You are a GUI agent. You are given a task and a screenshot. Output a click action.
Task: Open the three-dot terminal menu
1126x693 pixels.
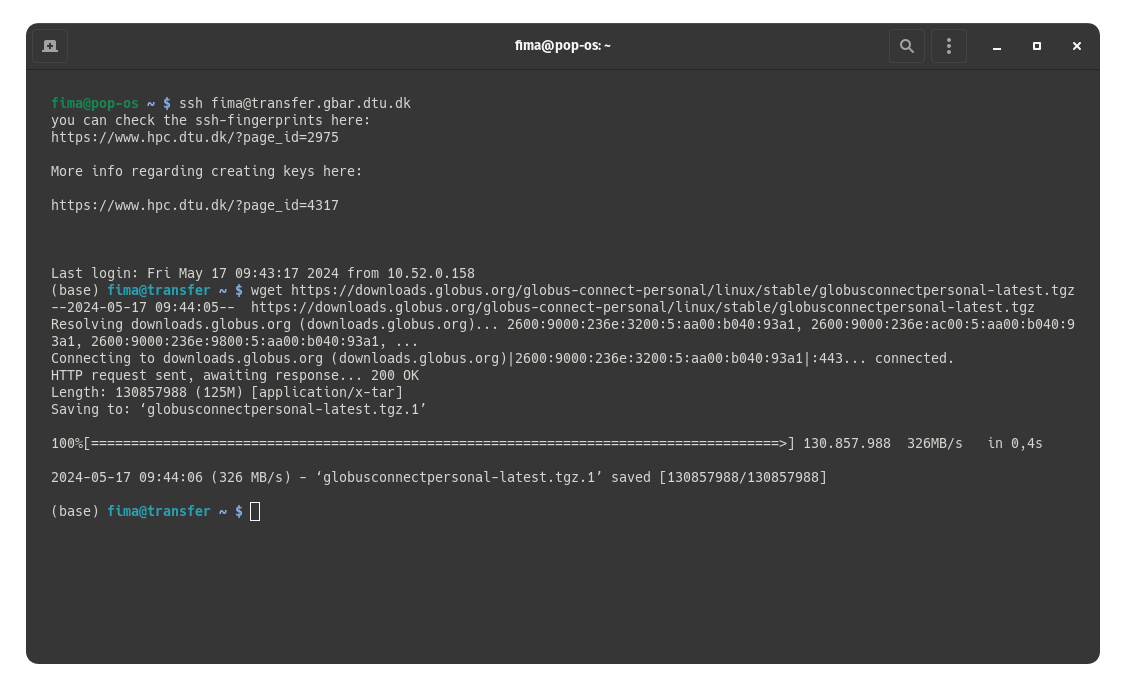(948, 46)
